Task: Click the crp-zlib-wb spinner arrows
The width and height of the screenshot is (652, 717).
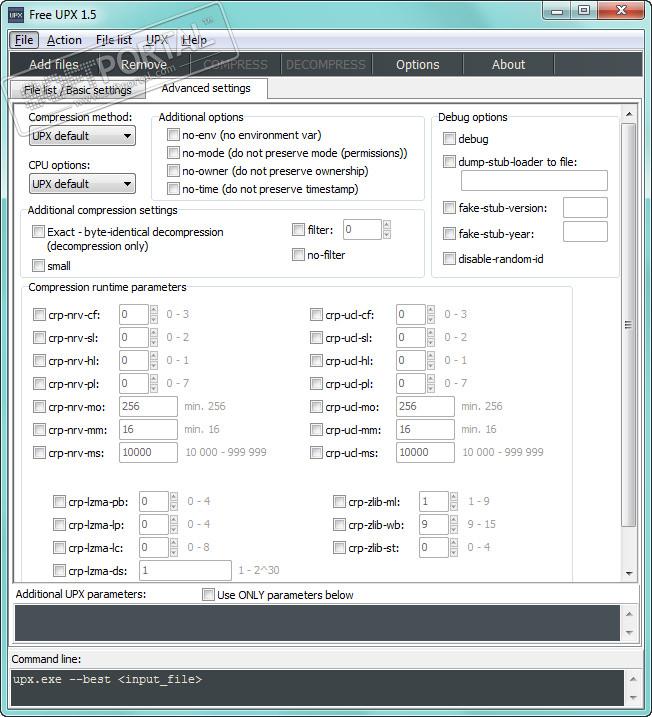Action: coord(454,524)
